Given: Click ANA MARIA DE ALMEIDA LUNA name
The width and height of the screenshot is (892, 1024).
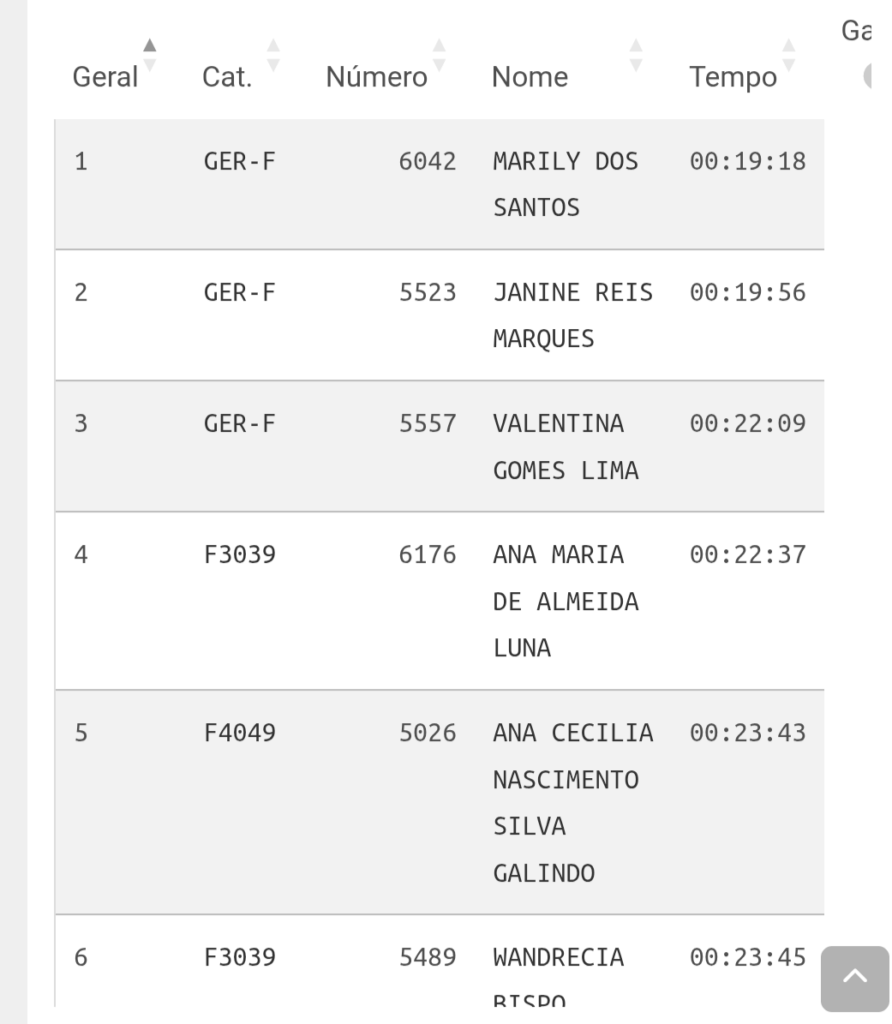Looking at the screenshot, I should pyautogui.click(x=565, y=601).
